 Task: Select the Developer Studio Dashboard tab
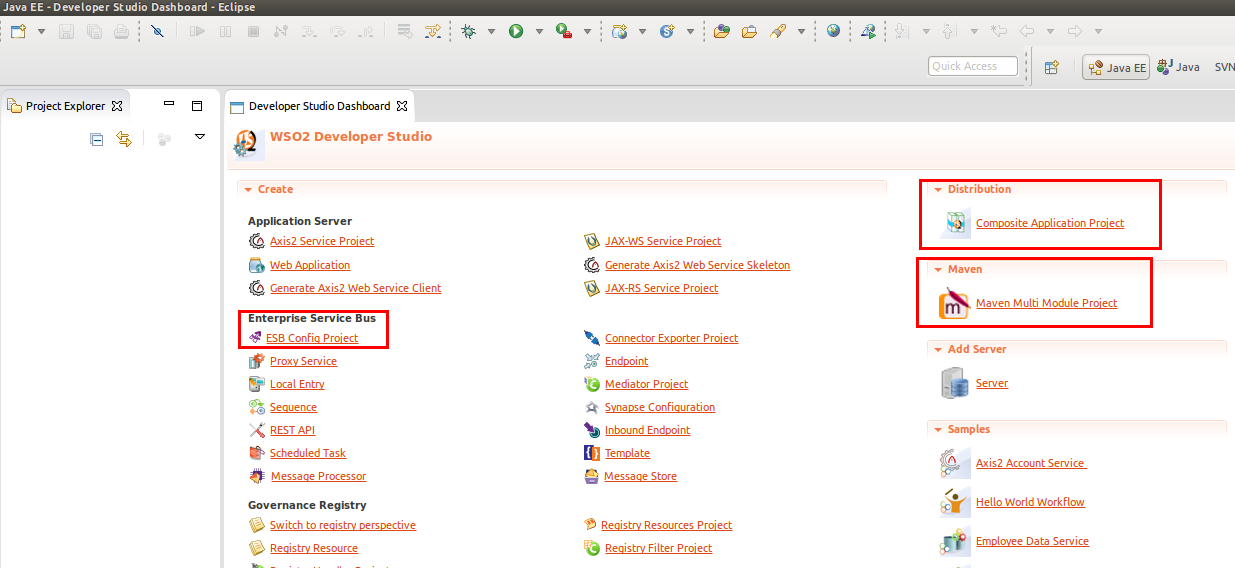tap(318, 106)
